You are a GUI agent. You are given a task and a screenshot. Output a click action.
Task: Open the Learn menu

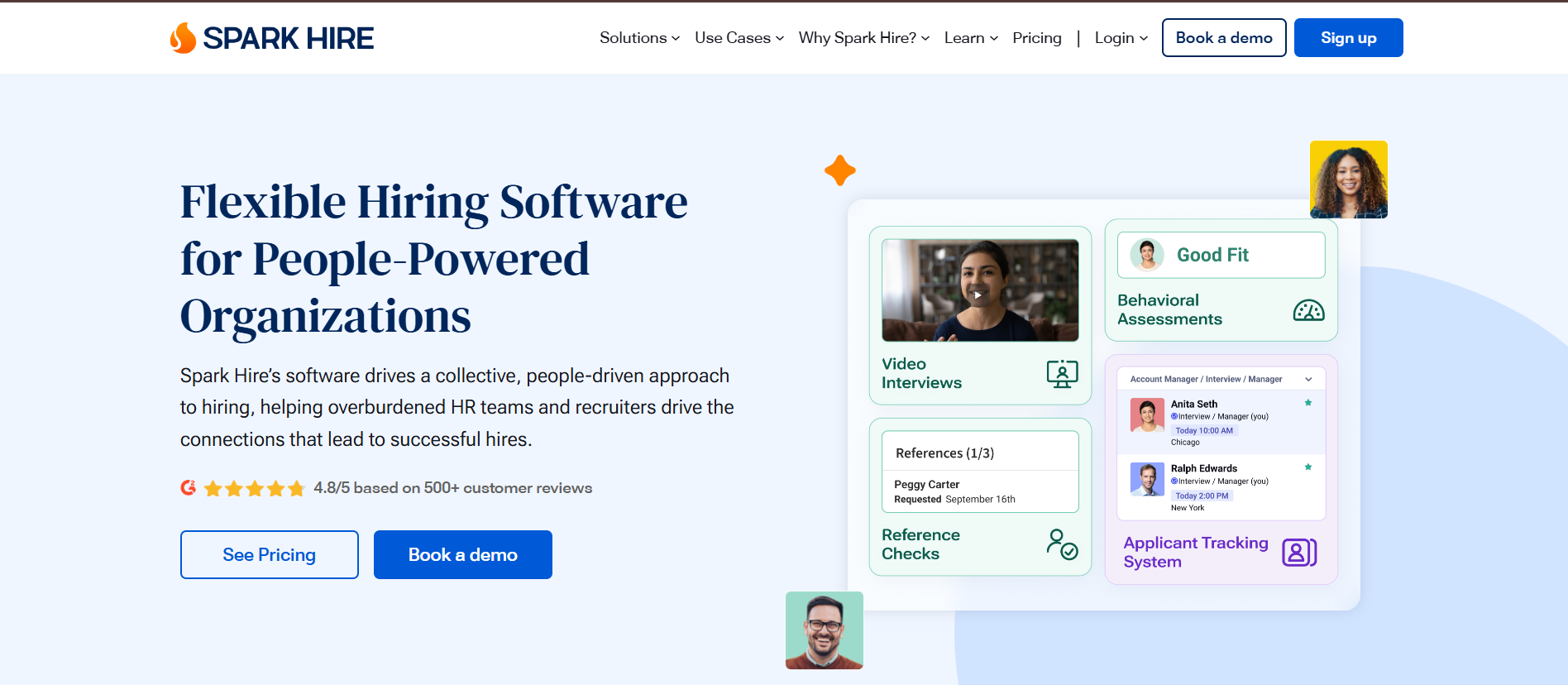[971, 38]
